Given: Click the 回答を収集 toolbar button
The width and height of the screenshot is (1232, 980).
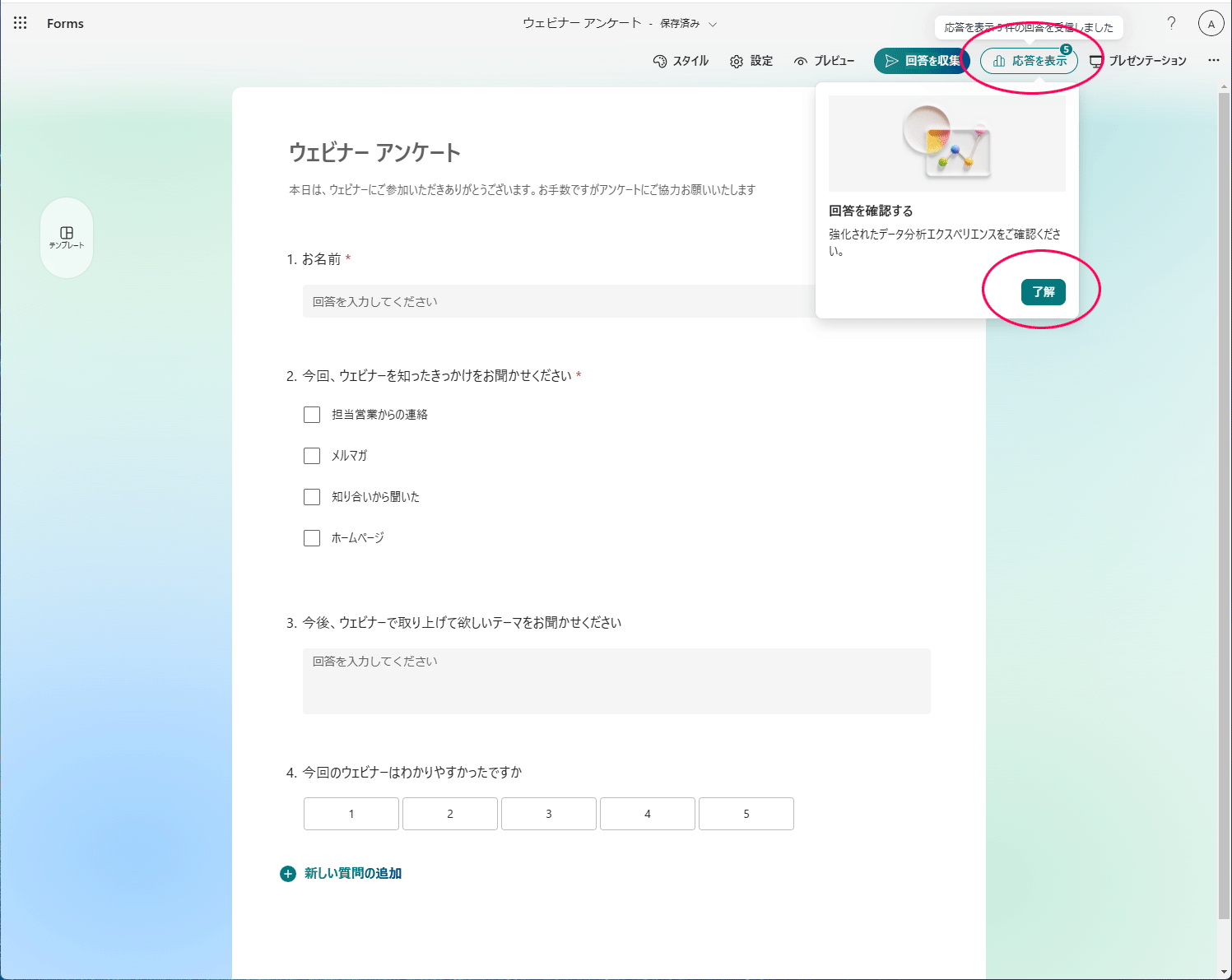Looking at the screenshot, I should coord(922,60).
